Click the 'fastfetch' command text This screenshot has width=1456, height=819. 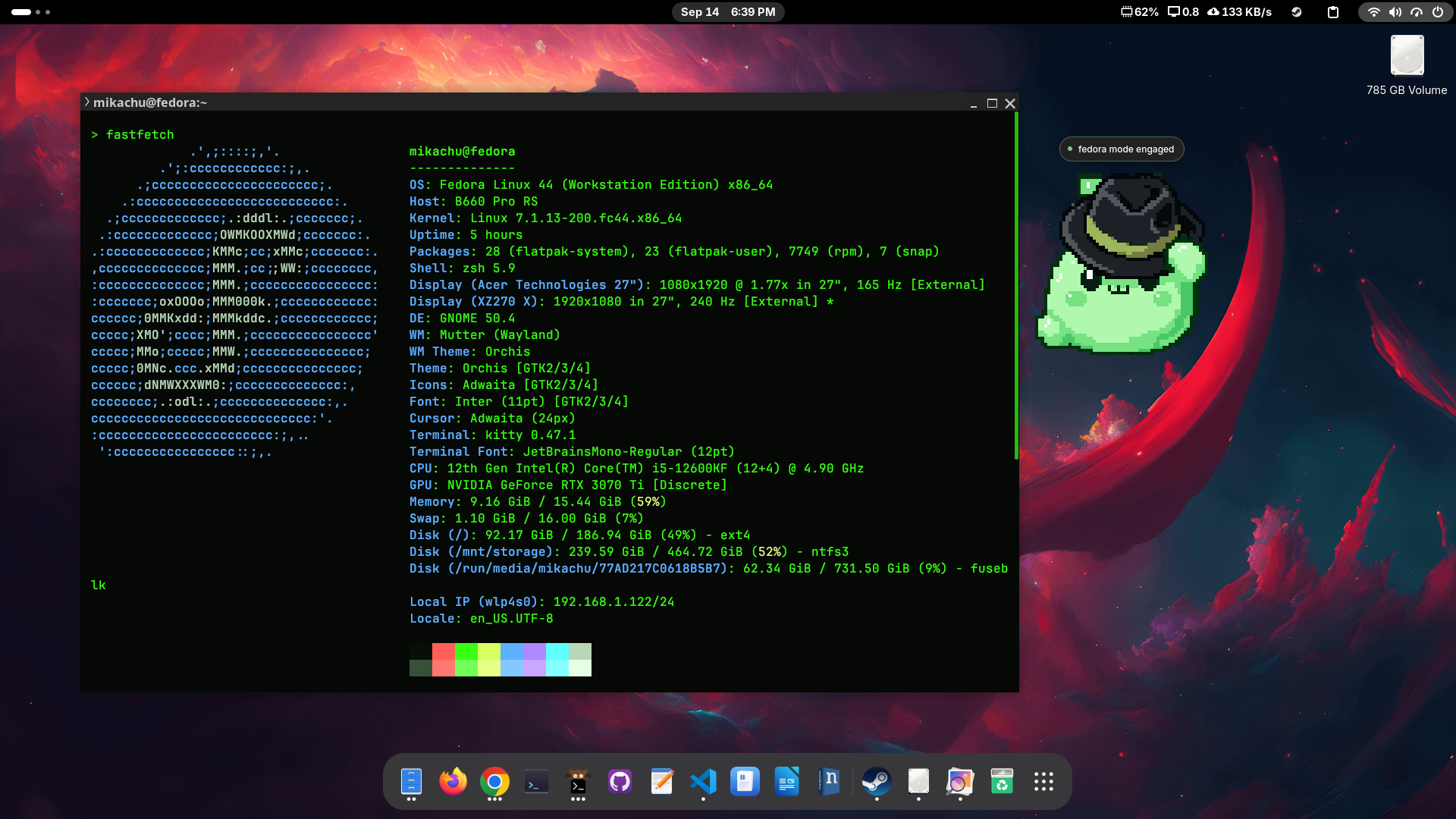tap(140, 135)
